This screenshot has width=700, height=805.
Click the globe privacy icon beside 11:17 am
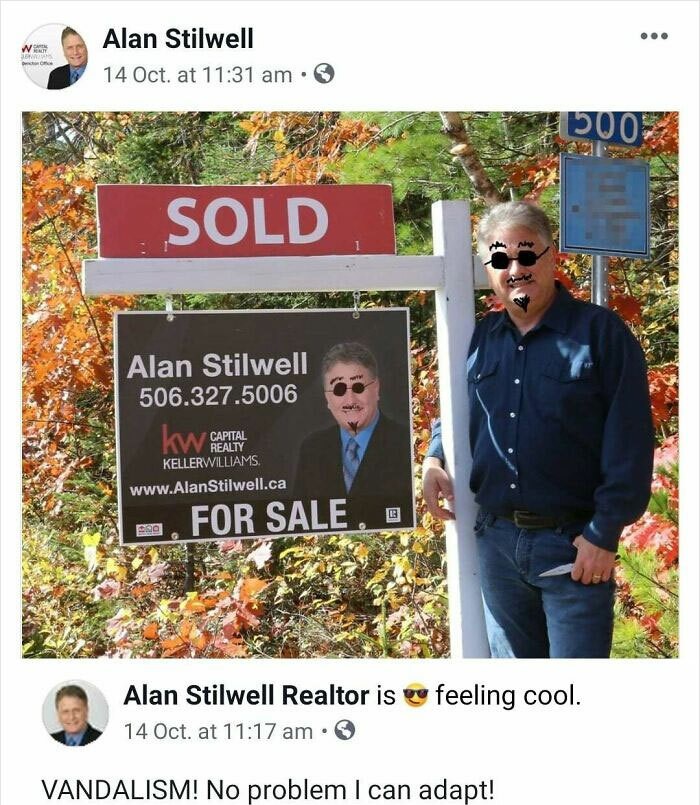coord(345,730)
